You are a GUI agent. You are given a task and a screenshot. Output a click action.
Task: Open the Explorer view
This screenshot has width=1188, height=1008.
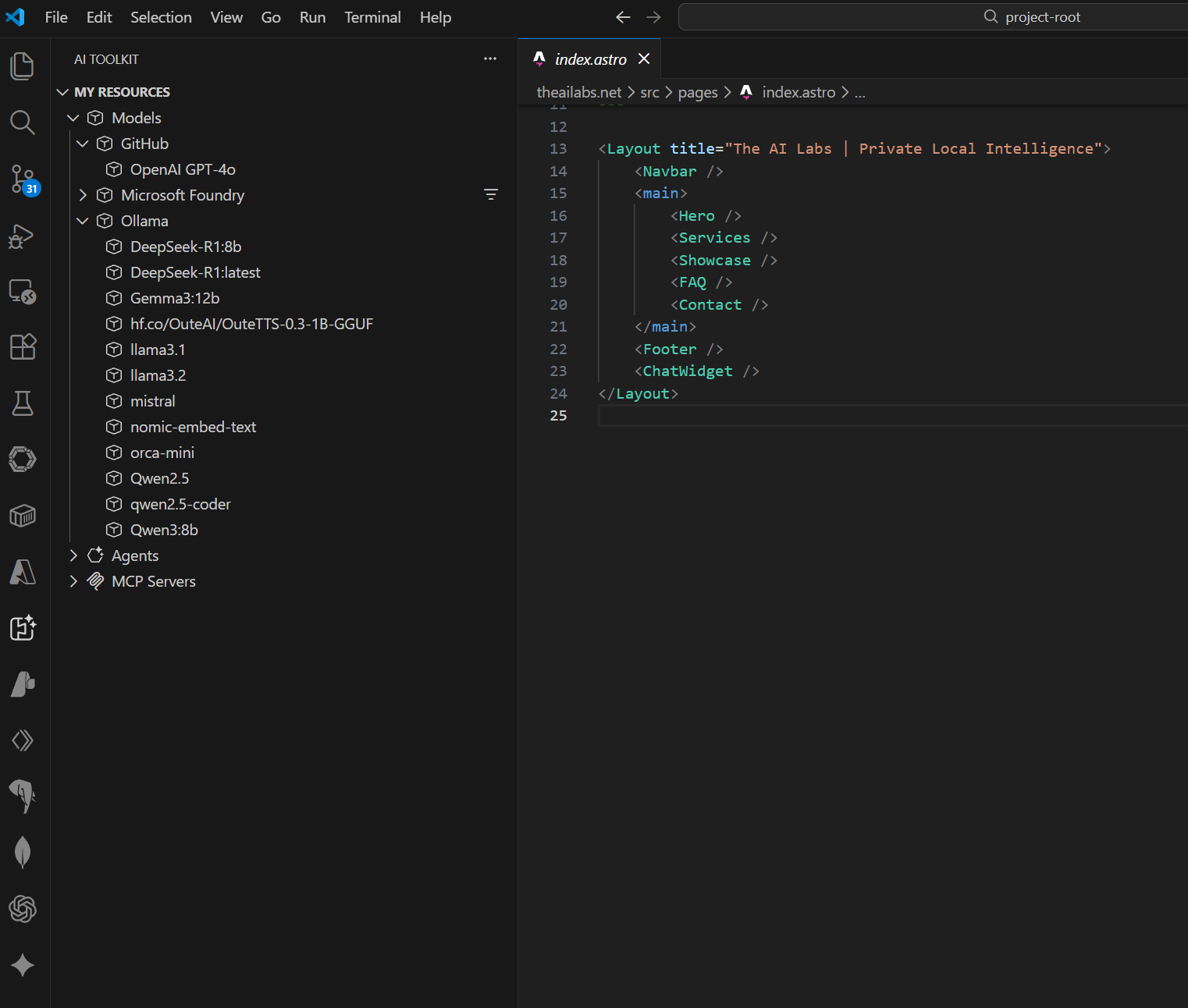22,66
